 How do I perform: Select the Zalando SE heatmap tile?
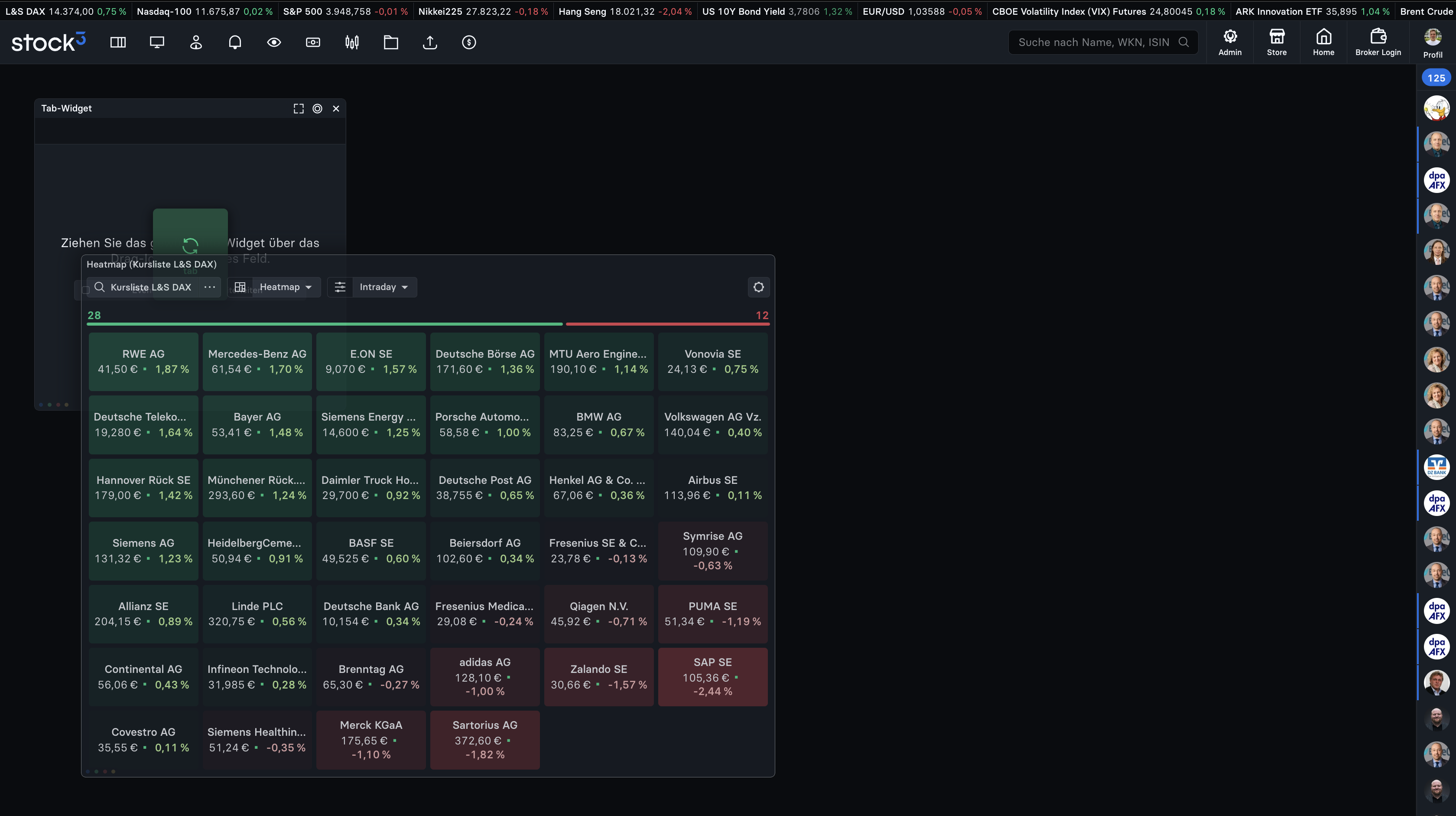(x=598, y=677)
